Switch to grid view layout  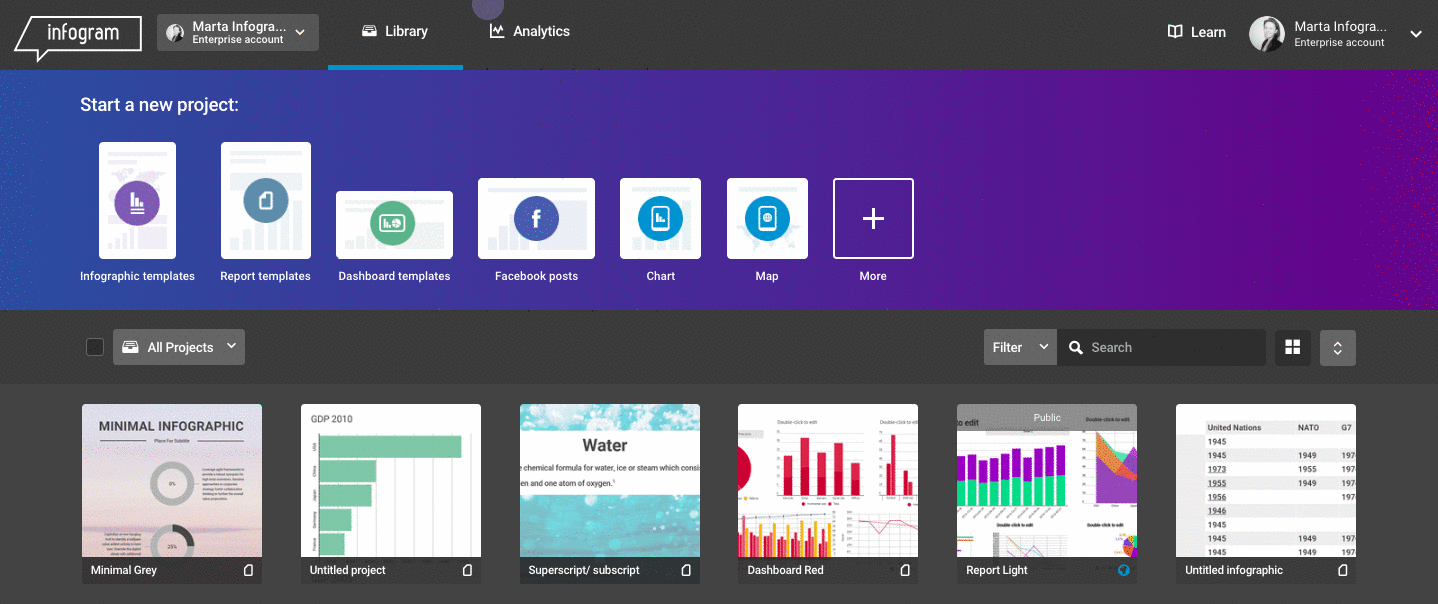[1293, 347]
